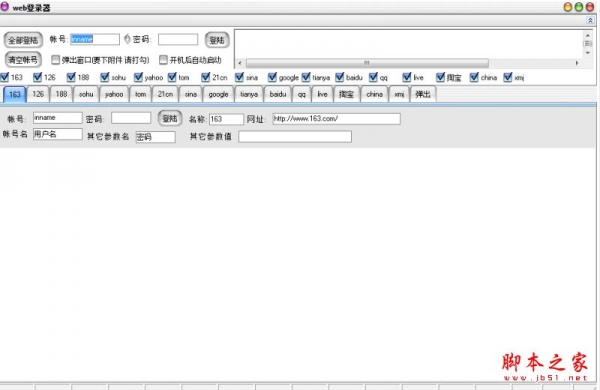Focus the 网址 URL field
Image resolution: width=600 pixels, height=390 pixels.
(x=336, y=119)
